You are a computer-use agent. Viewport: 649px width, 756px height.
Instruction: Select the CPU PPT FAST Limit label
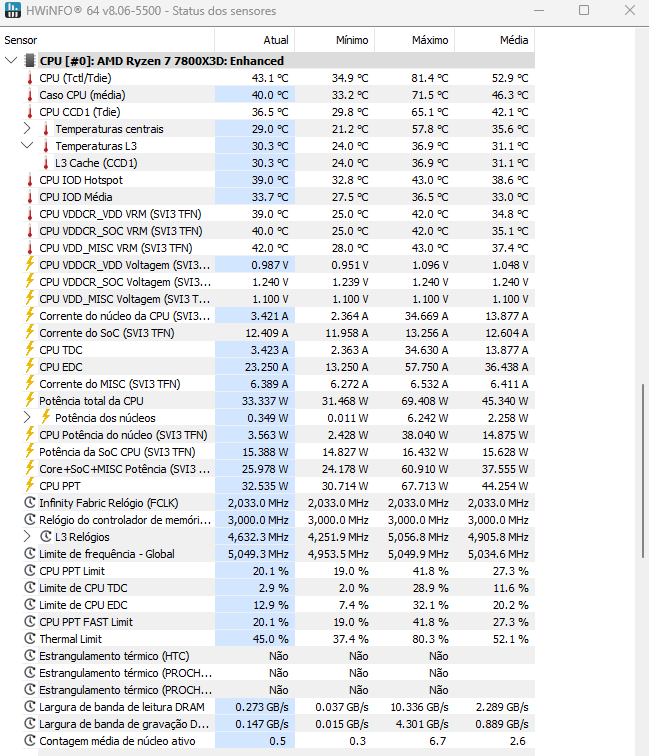(x=86, y=622)
